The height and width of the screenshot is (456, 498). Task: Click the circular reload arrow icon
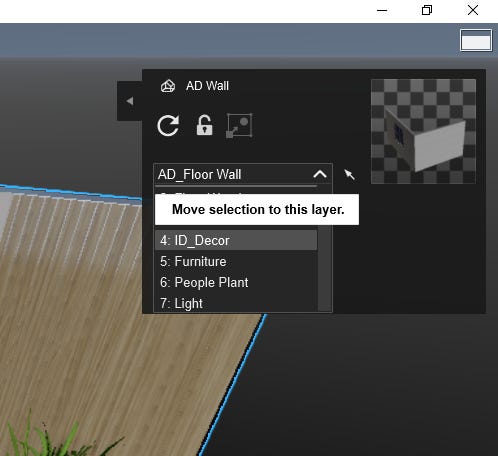pos(168,126)
